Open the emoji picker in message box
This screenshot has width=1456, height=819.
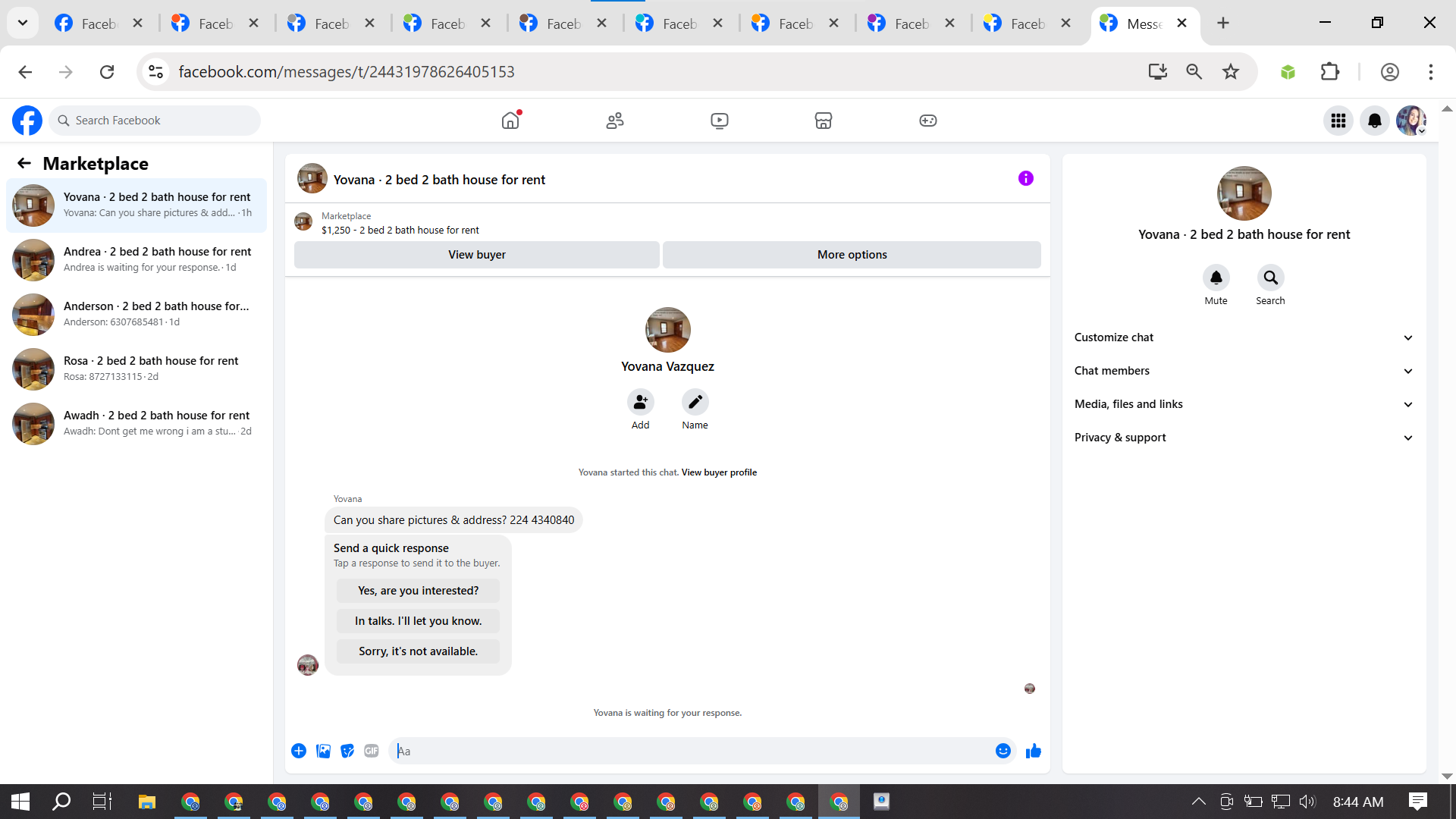coord(1003,751)
